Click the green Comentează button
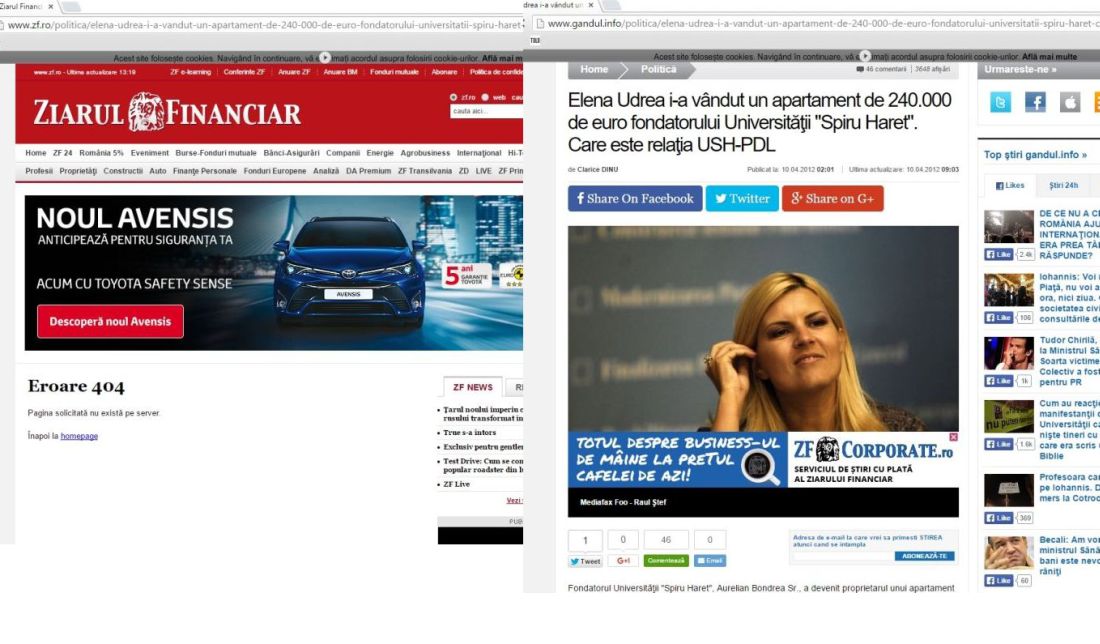The height and width of the screenshot is (644, 1100). (x=666, y=561)
